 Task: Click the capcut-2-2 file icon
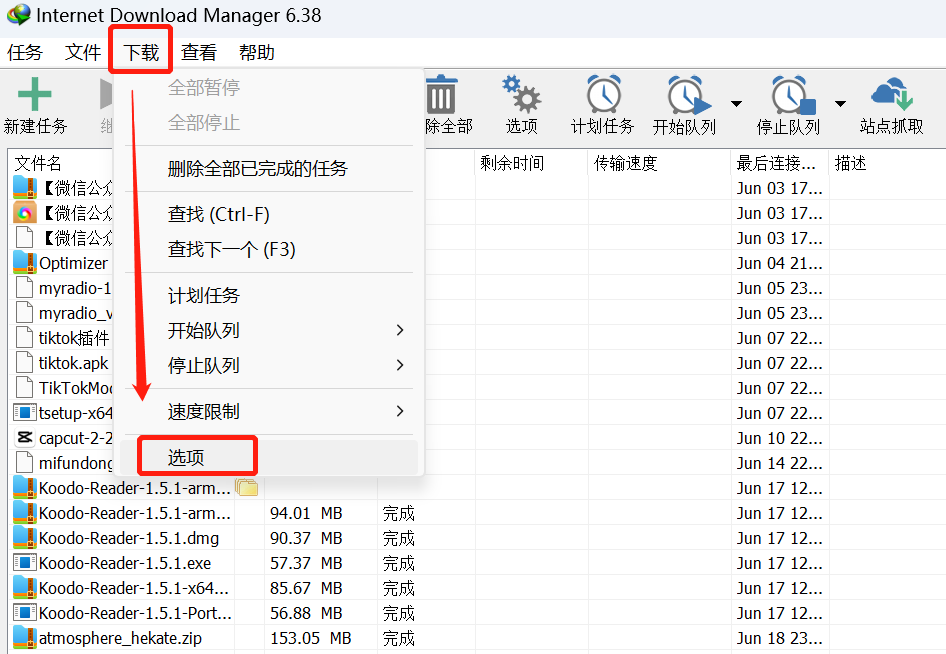pyautogui.click(x=25, y=437)
